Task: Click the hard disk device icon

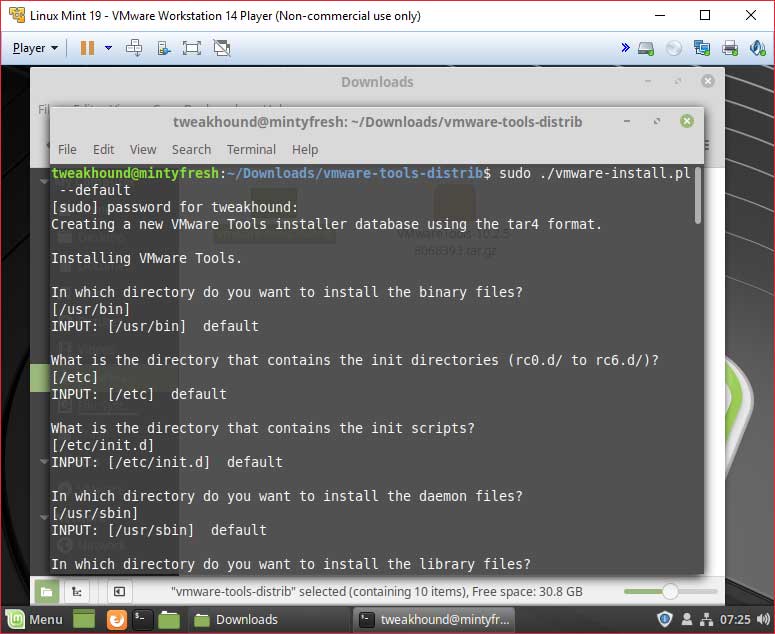Action: coord(646,48)
